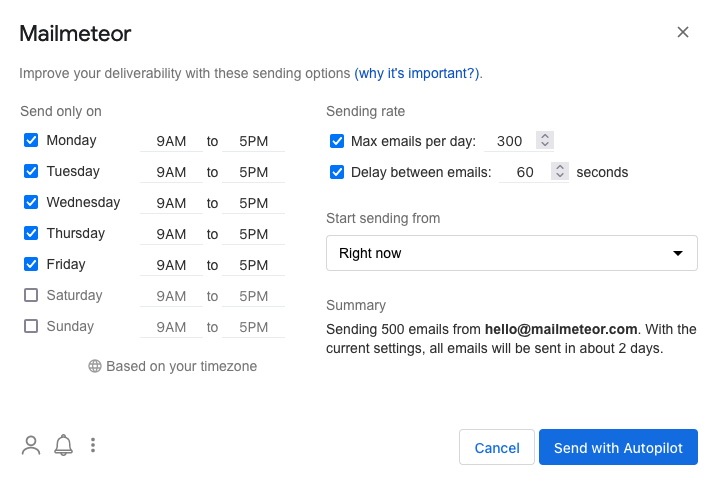Image resolution: width=717 pixels, height=489 pixels.
Task: Click the Saturday start time 9AM field
Action: tap(171, 296)
